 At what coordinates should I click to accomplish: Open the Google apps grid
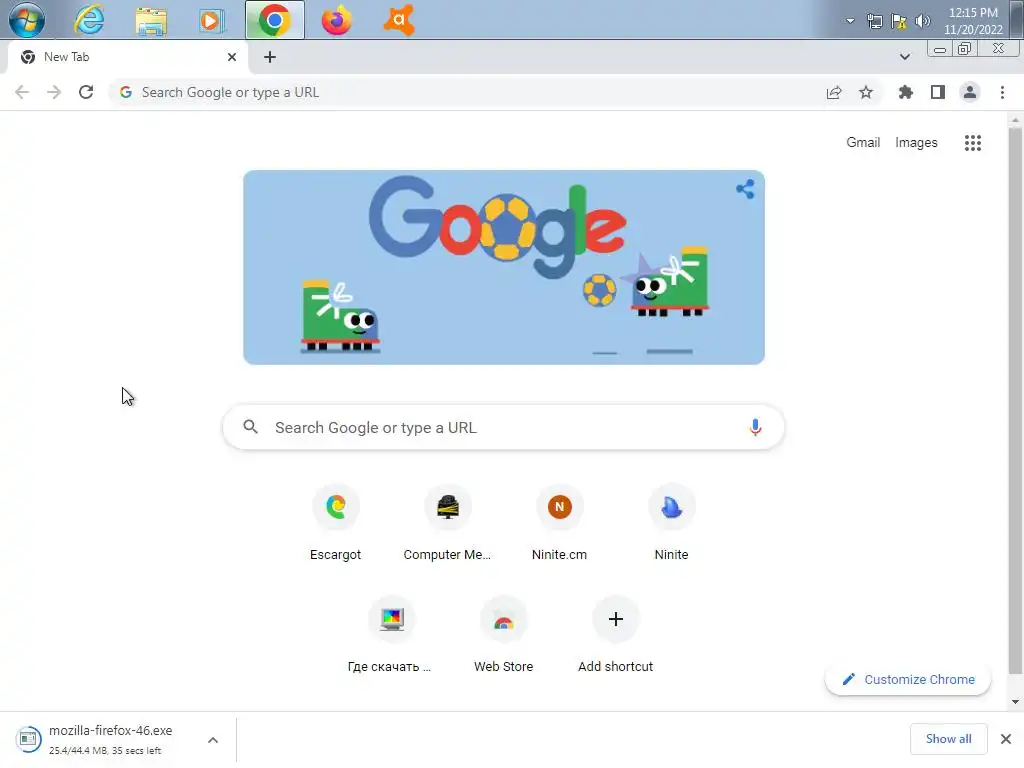972,143
